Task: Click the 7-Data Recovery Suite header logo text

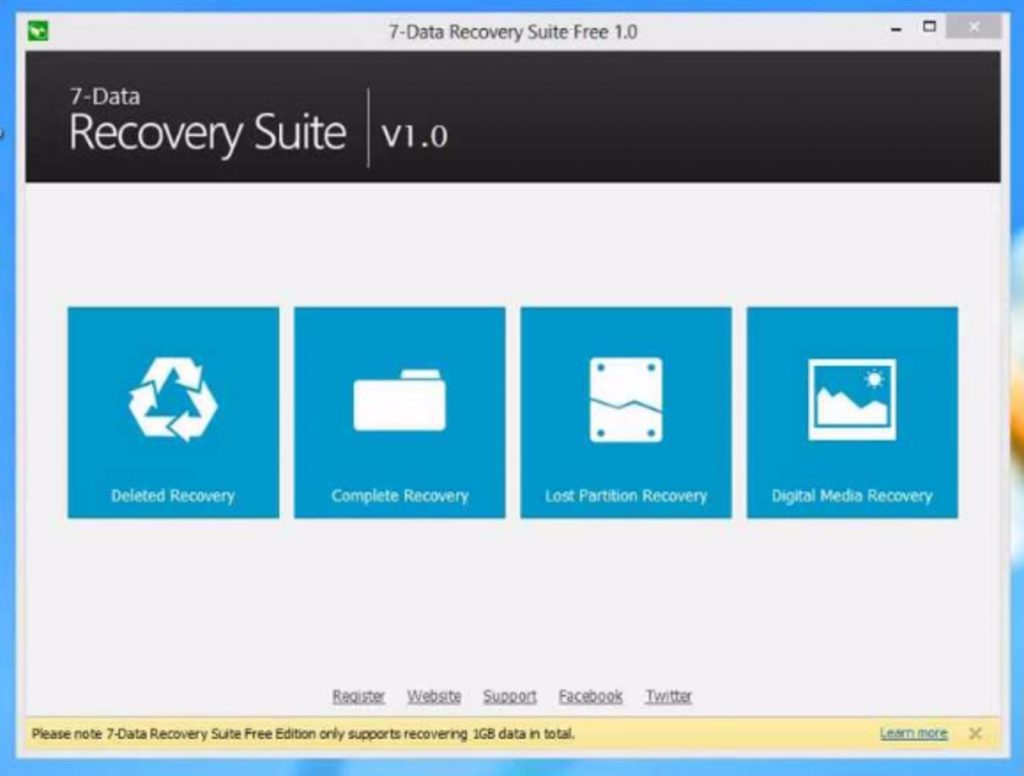Action: pos(207,123)
